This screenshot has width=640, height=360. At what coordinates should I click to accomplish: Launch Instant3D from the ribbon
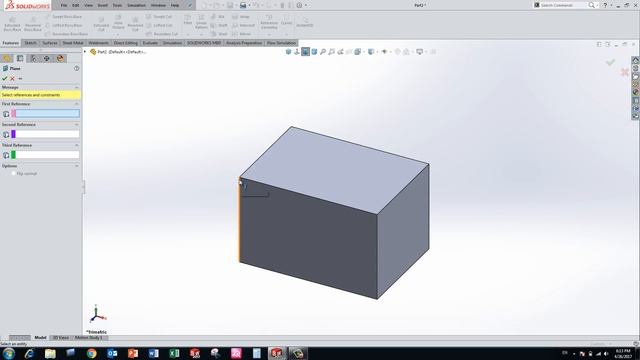(x=305, y=22)
